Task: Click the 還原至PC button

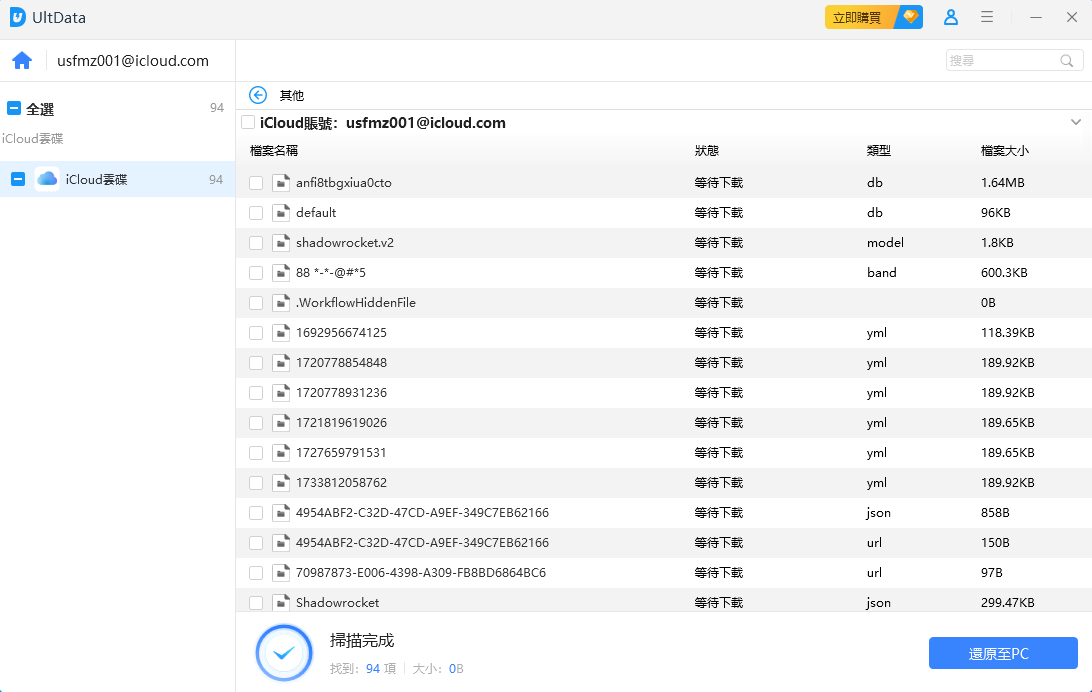Action: click(x=1003, y=652)
